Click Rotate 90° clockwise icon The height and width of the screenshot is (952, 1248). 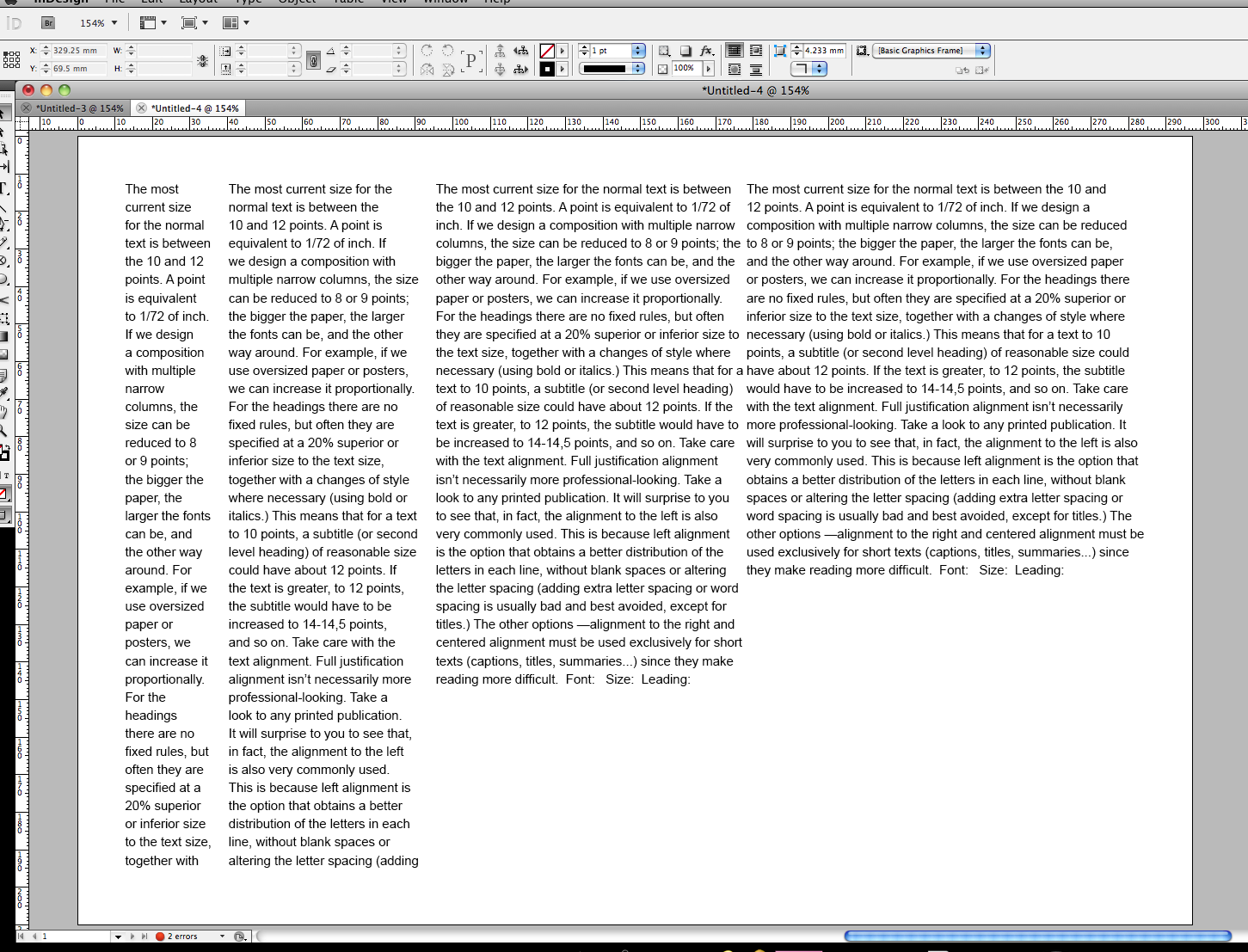pyautogui.click(x=427, y=51)
